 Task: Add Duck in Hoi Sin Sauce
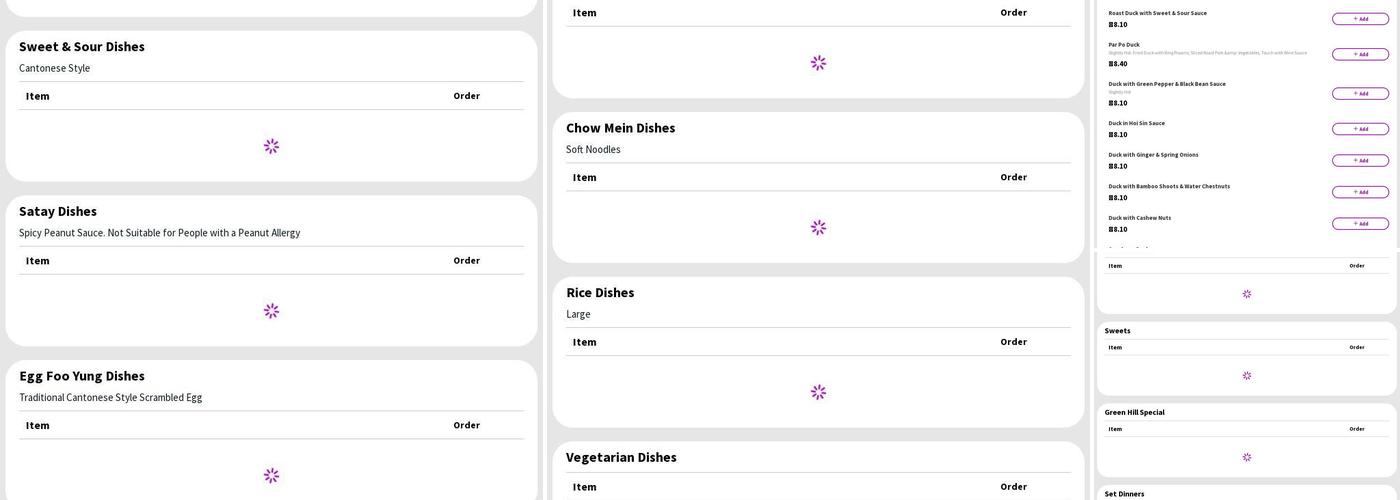pos(1360,129)
